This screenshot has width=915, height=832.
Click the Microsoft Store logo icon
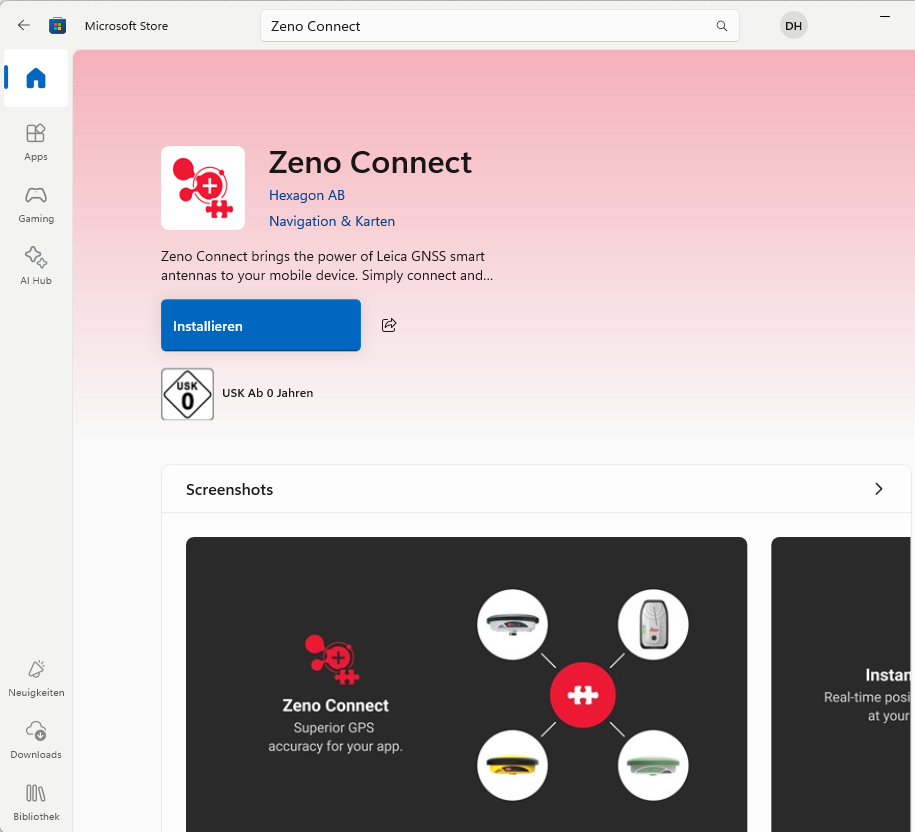click(58, 26)
